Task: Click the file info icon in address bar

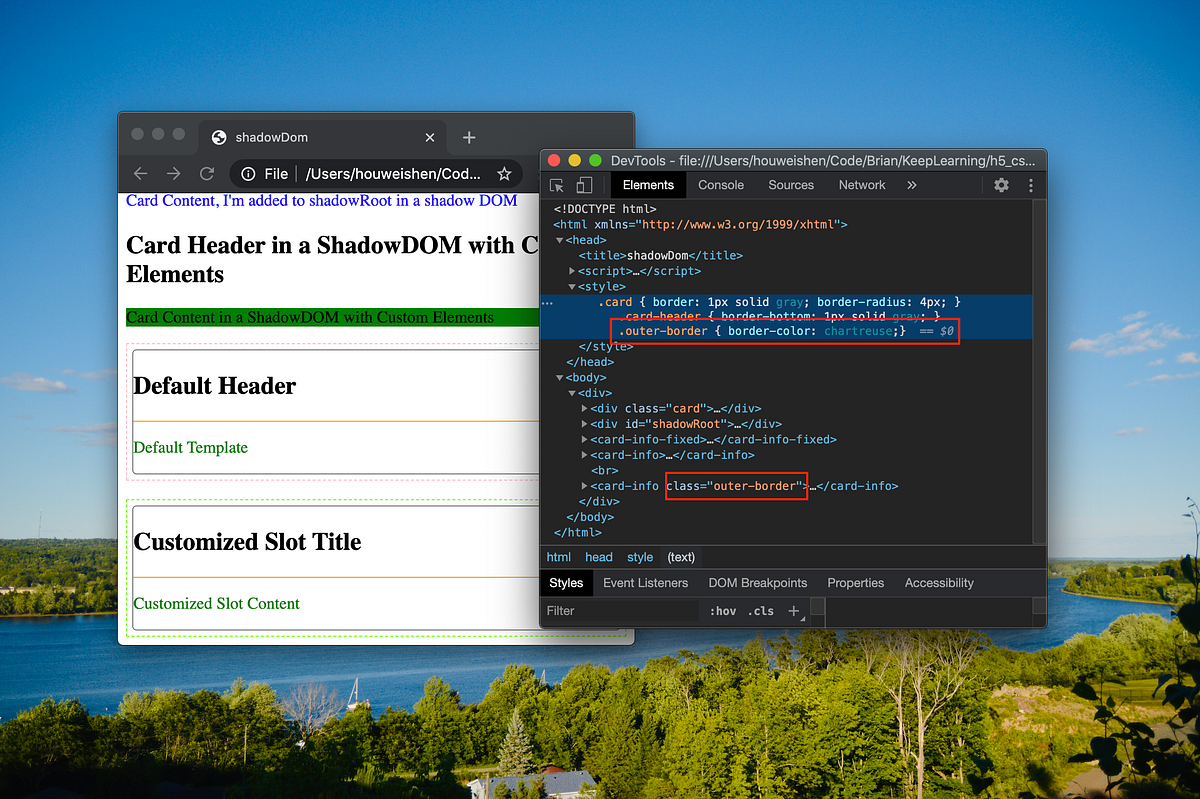Action: (246, 173)
